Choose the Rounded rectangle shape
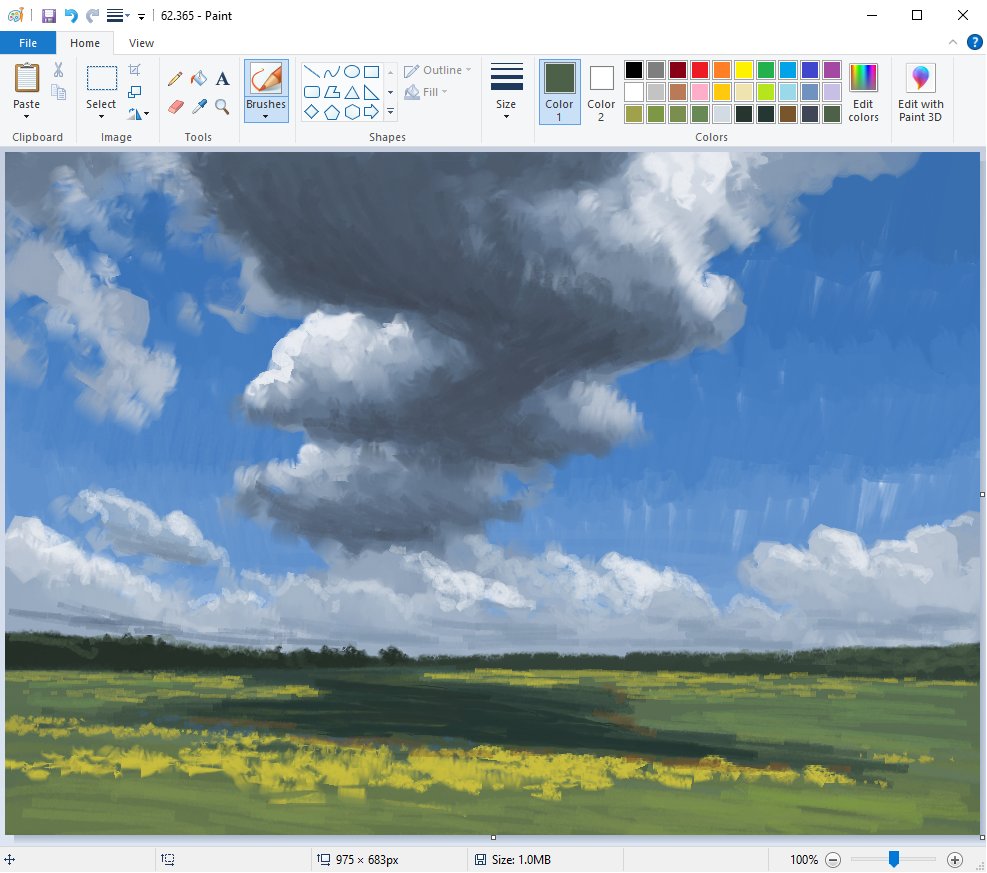 tap(312, 92)
